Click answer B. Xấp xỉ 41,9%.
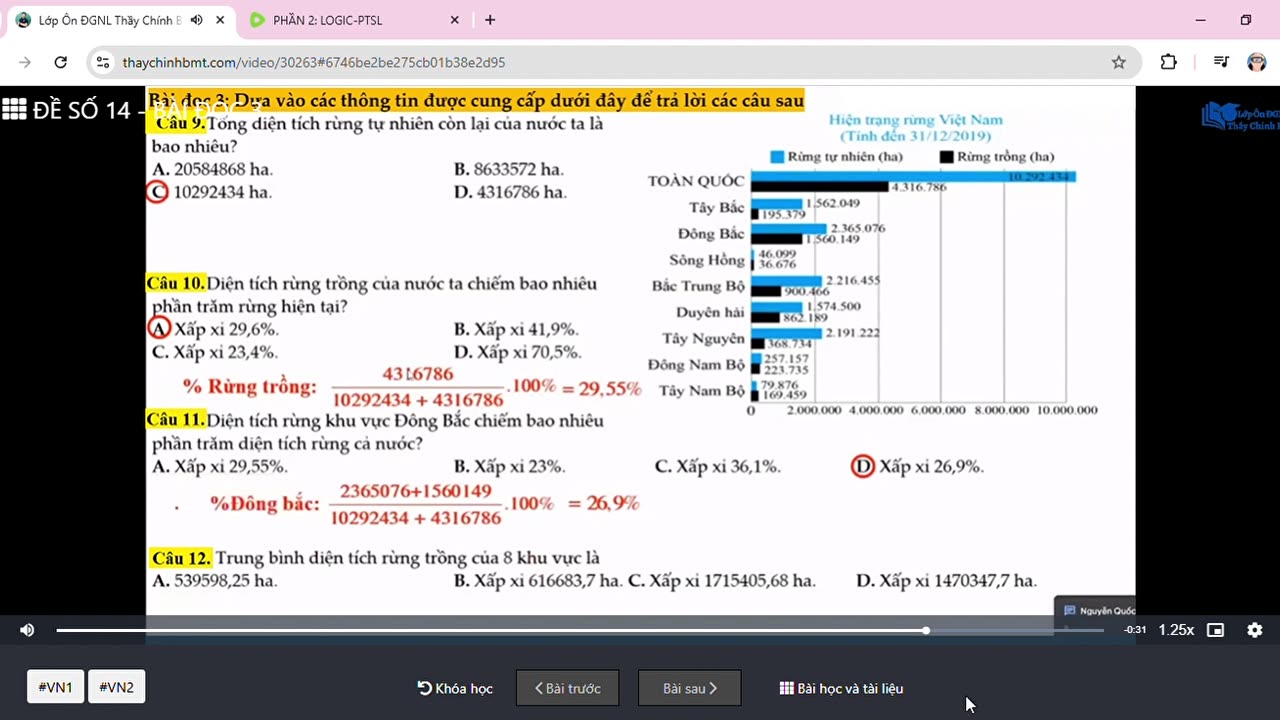 click(516, 329)
